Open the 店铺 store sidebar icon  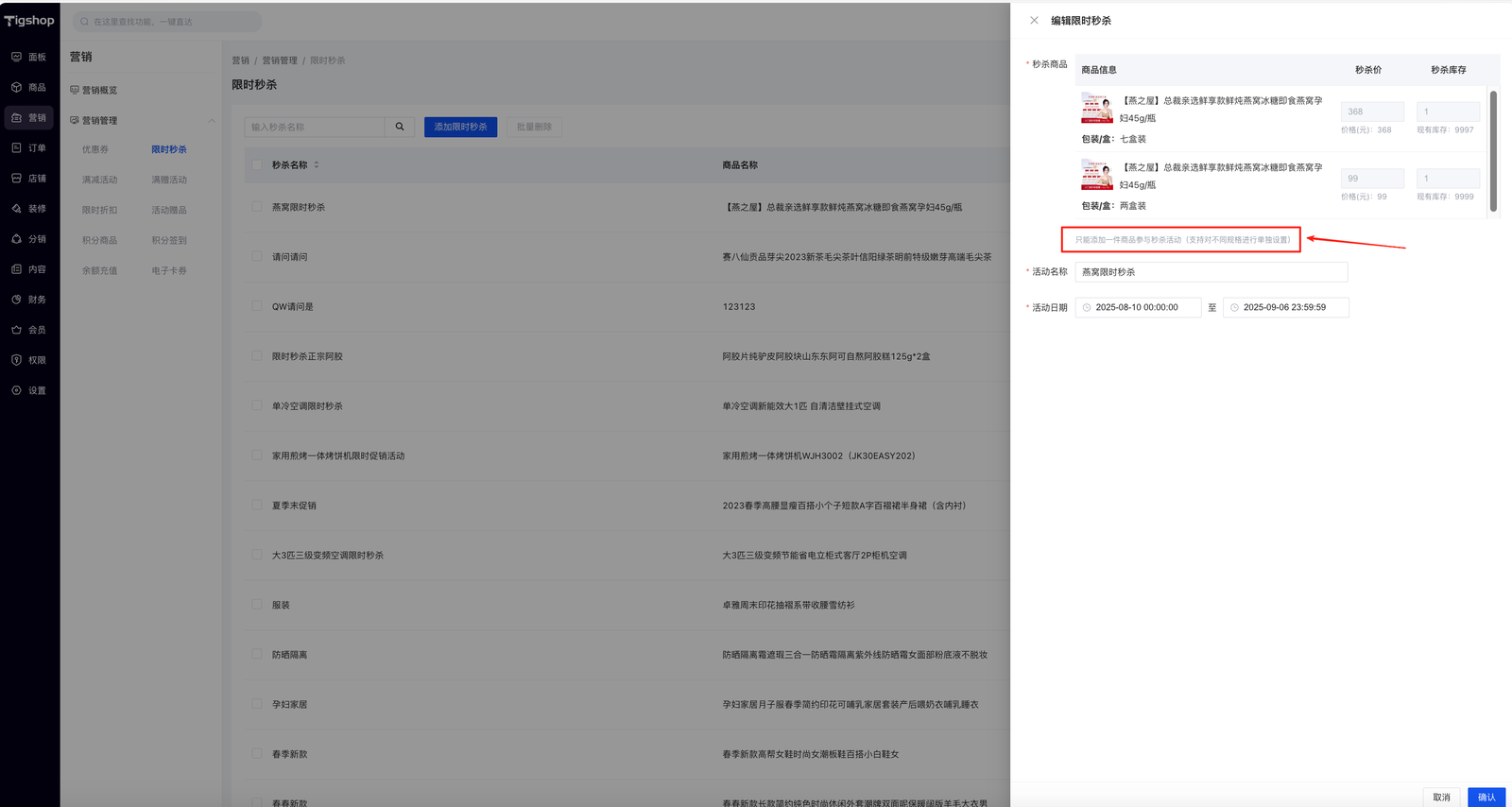17,178
